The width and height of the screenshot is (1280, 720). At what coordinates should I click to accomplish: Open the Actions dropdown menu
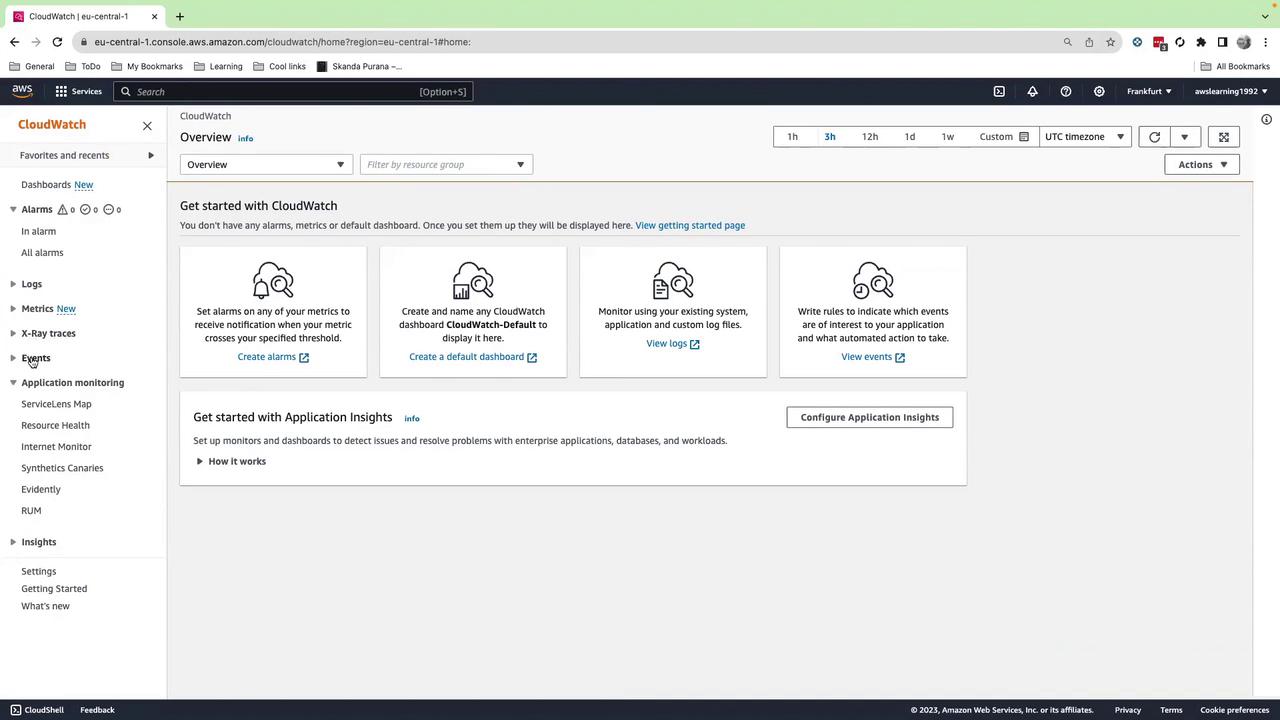[x=1202, y=165]
